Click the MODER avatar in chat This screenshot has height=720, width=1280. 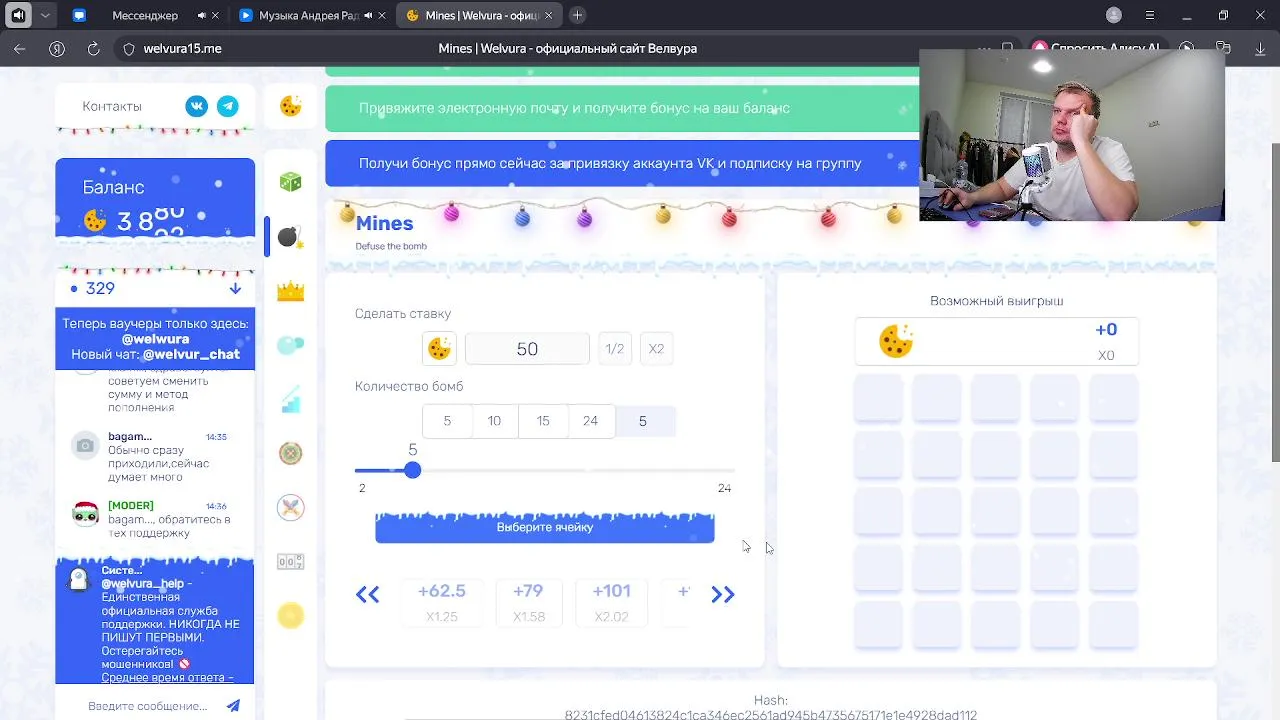tap(85, 512)
